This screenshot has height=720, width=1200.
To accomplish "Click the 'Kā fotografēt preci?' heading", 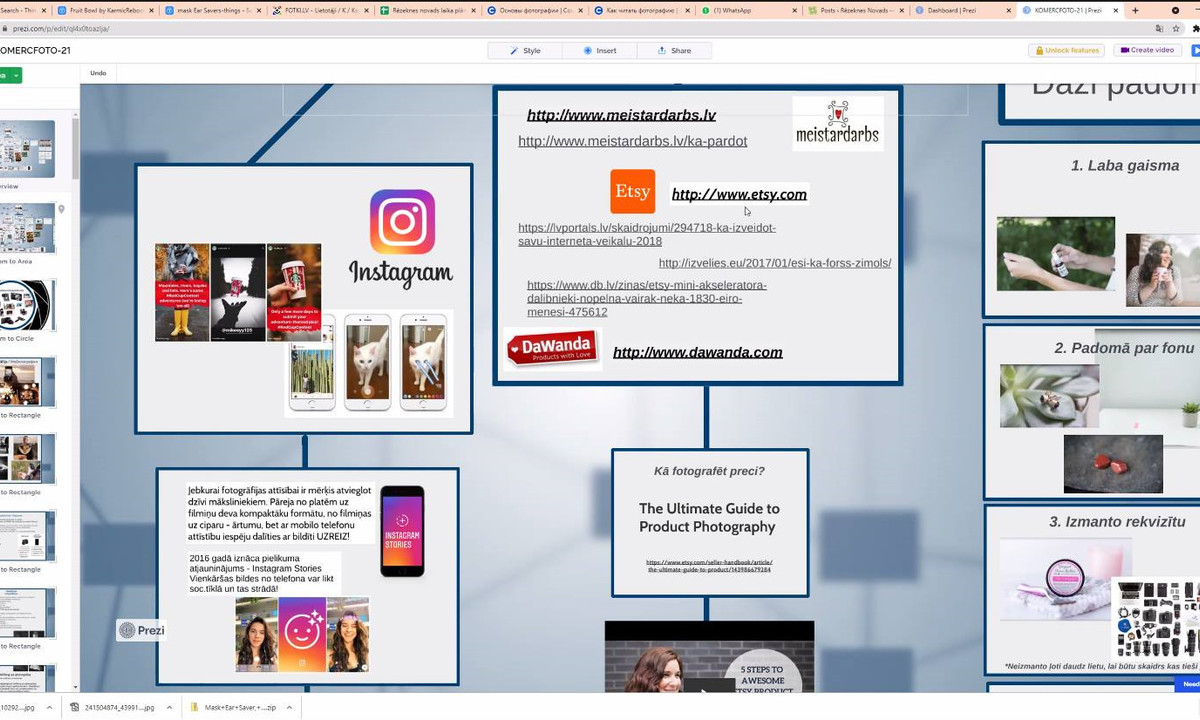I will 709,471.
